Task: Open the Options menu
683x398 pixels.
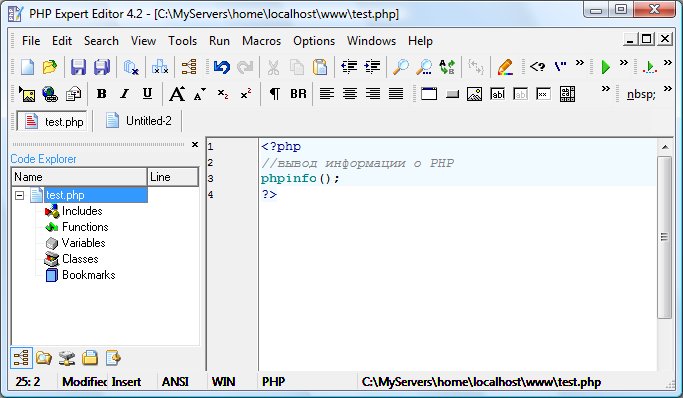Action: 314,41
